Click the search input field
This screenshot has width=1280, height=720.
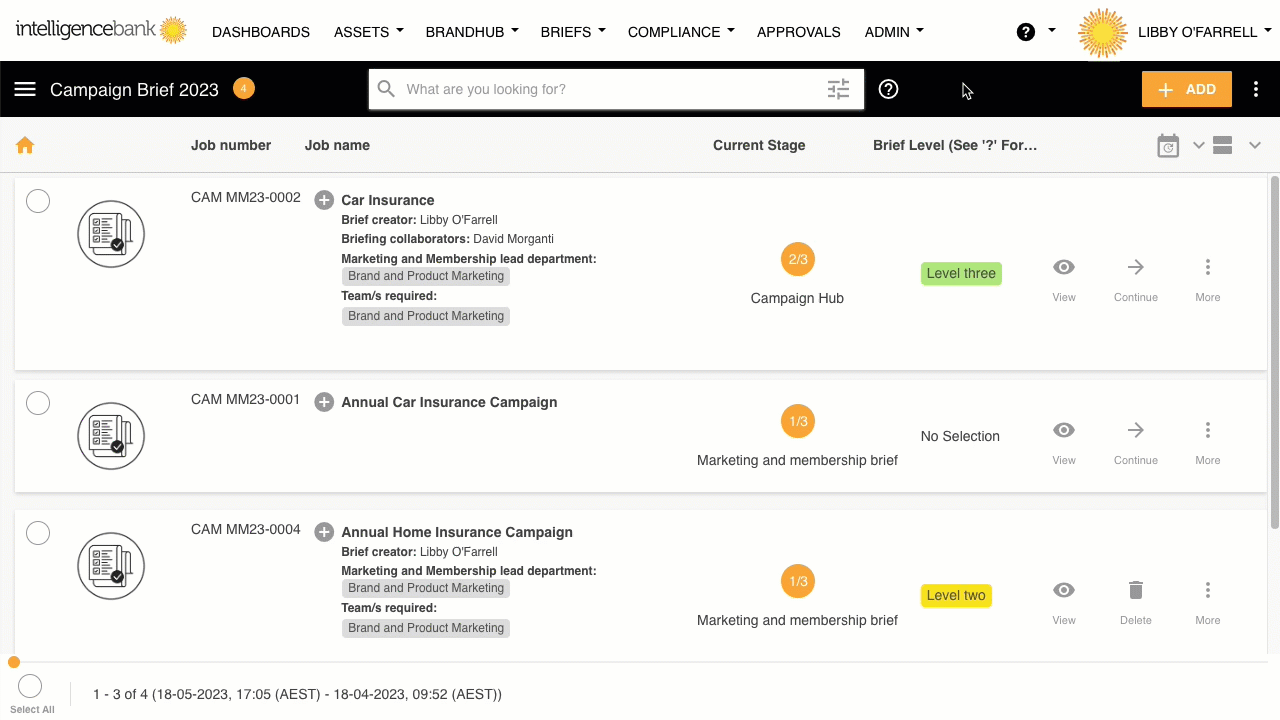(610, 89)
